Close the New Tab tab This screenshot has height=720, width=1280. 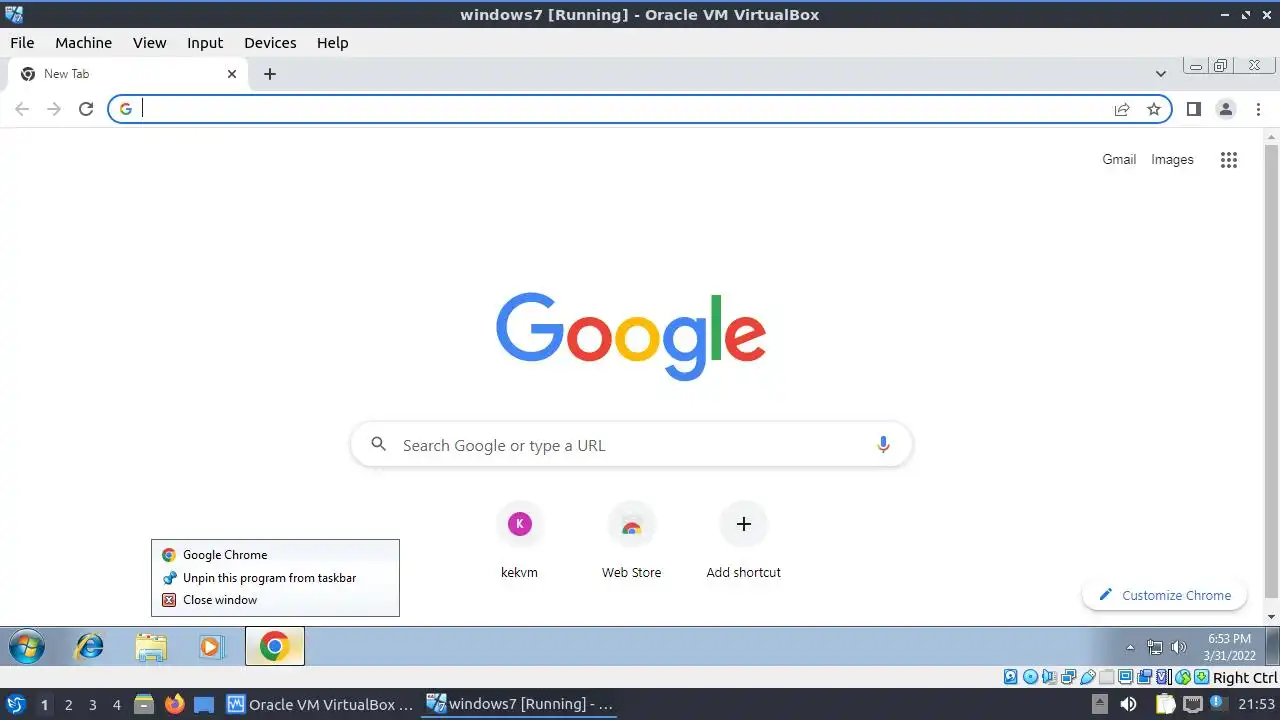click(x=232, y=74)
